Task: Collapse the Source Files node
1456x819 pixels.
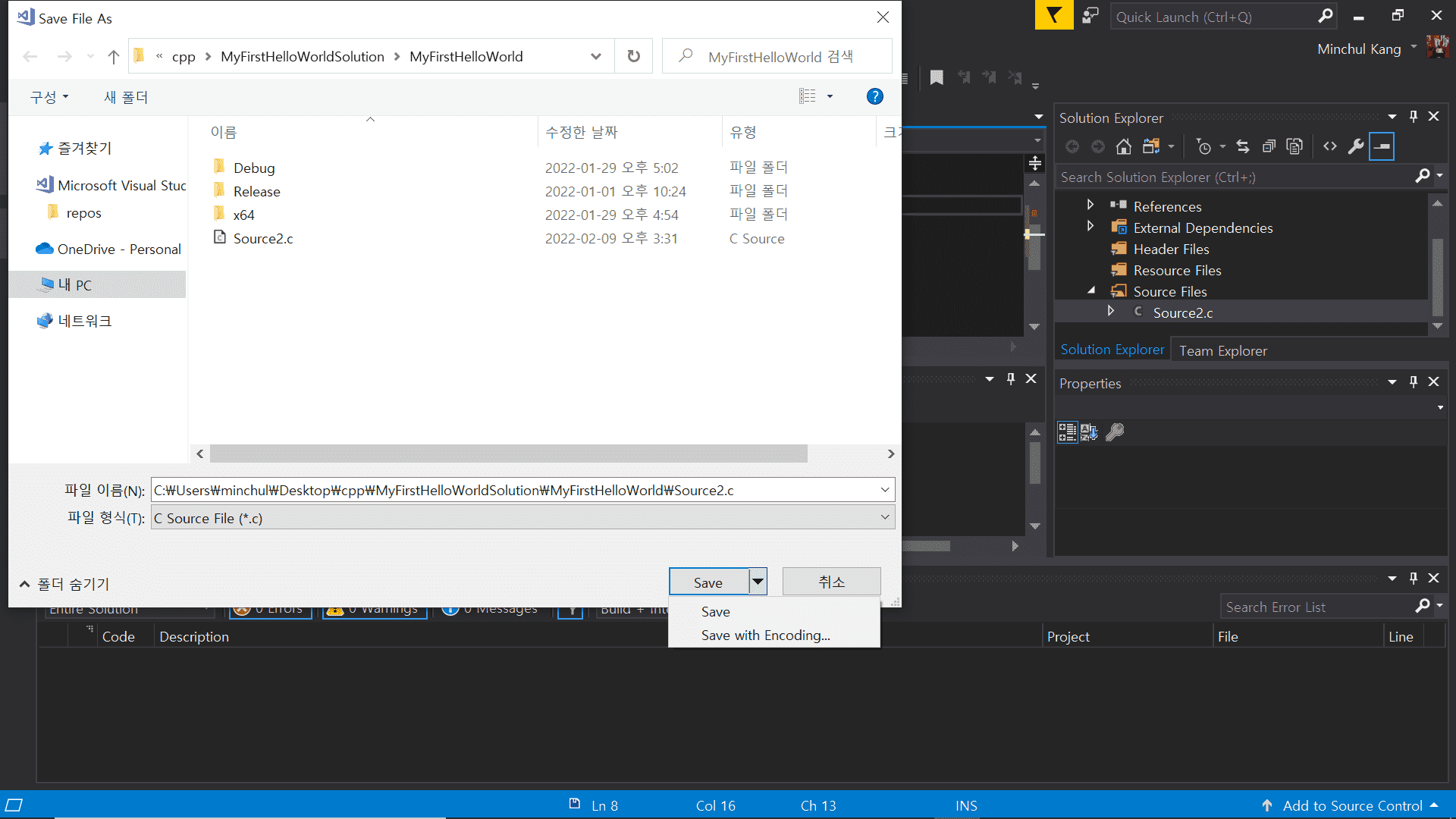Action: click(1091, 290)
